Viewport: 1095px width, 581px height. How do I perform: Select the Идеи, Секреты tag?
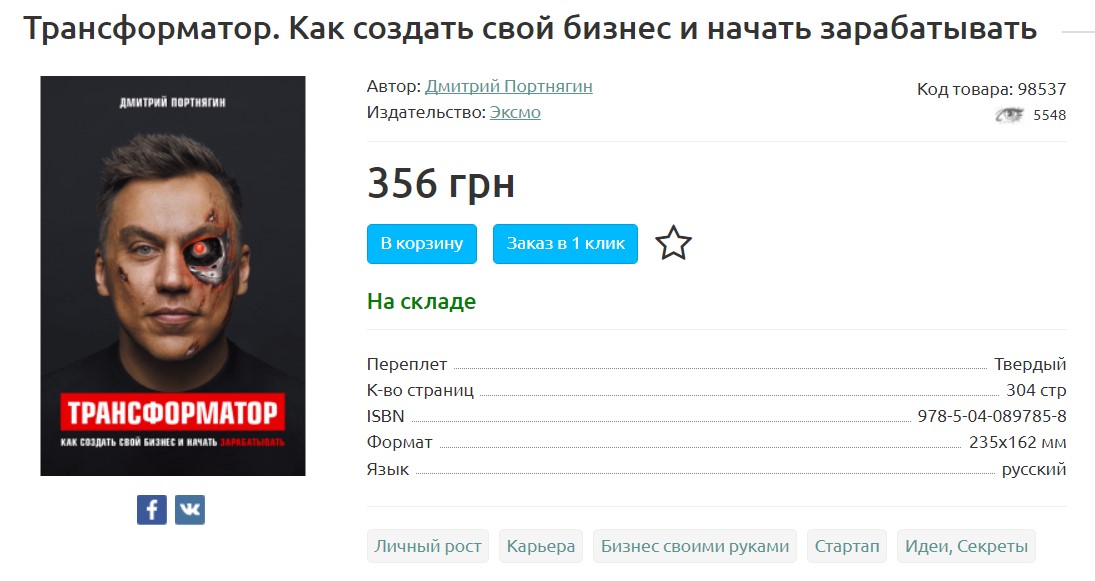[x=966, y=546]
